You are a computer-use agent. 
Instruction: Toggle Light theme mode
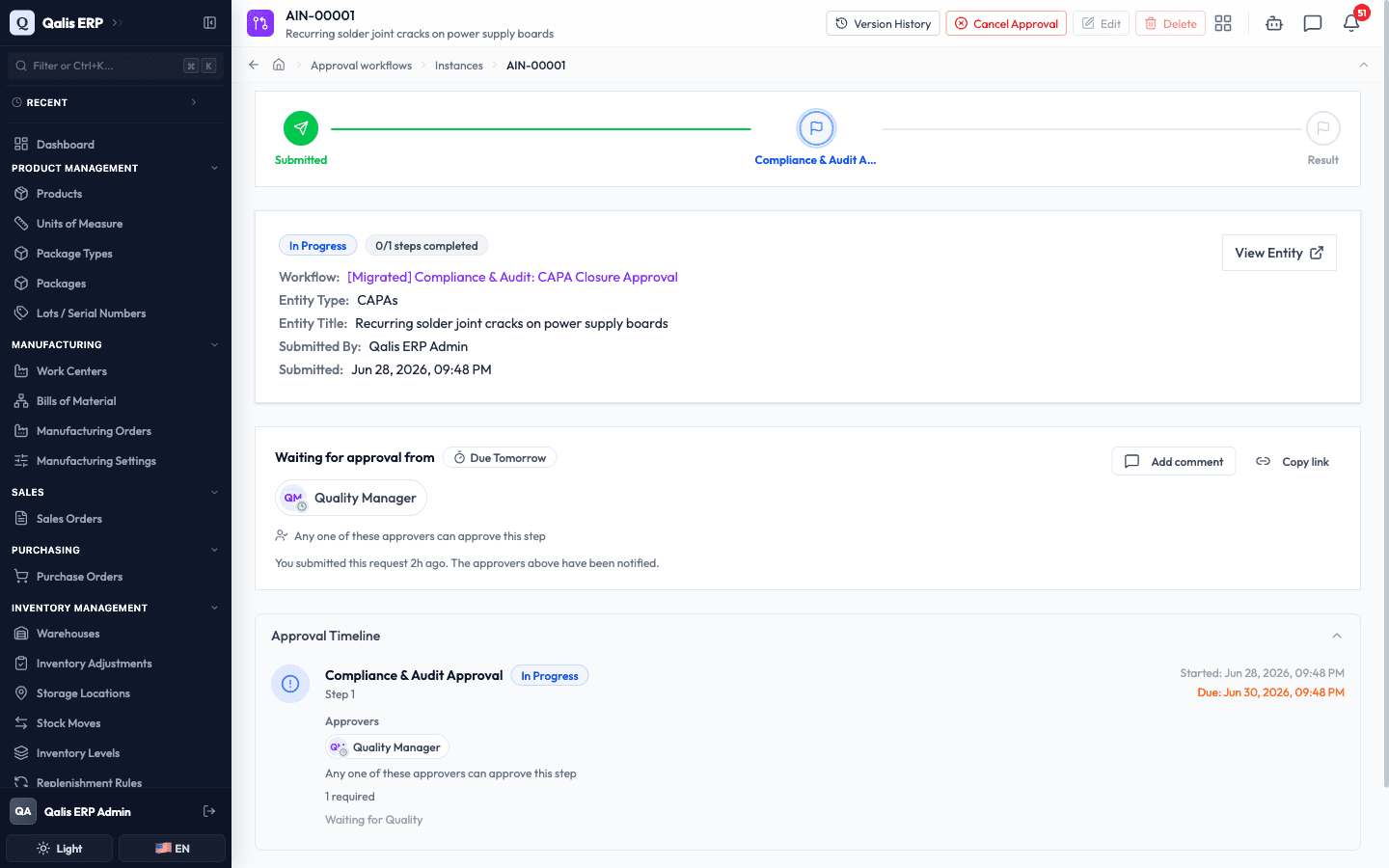point(60,849)
